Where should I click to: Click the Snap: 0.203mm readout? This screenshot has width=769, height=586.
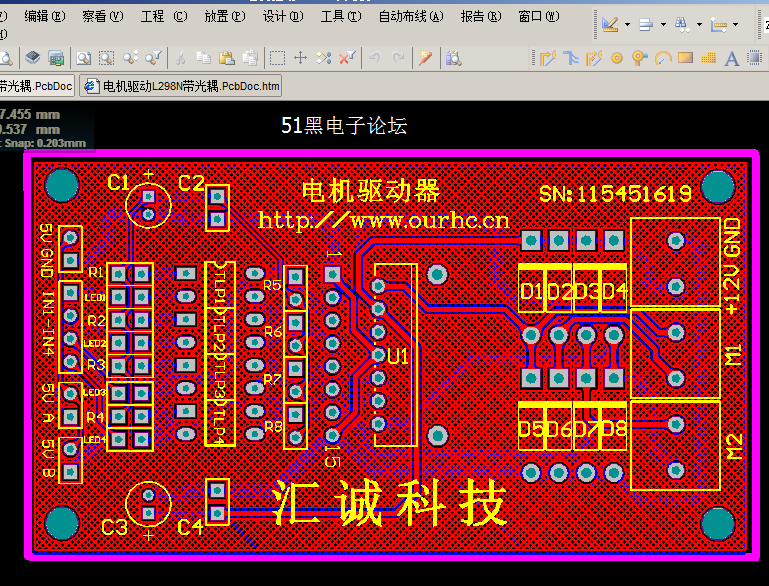tap(43, 143)
